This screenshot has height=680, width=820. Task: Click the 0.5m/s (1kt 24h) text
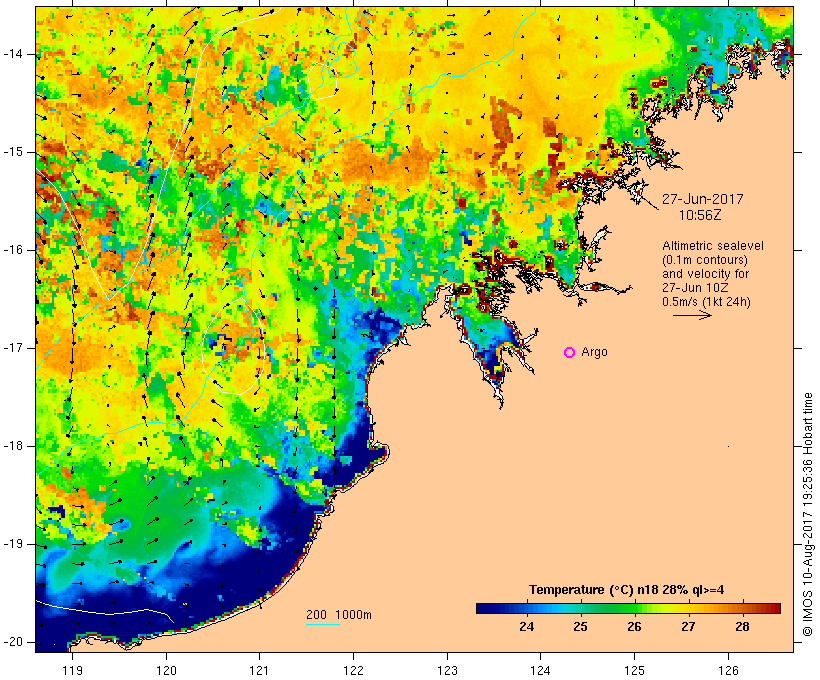click(x=706, y=302)
